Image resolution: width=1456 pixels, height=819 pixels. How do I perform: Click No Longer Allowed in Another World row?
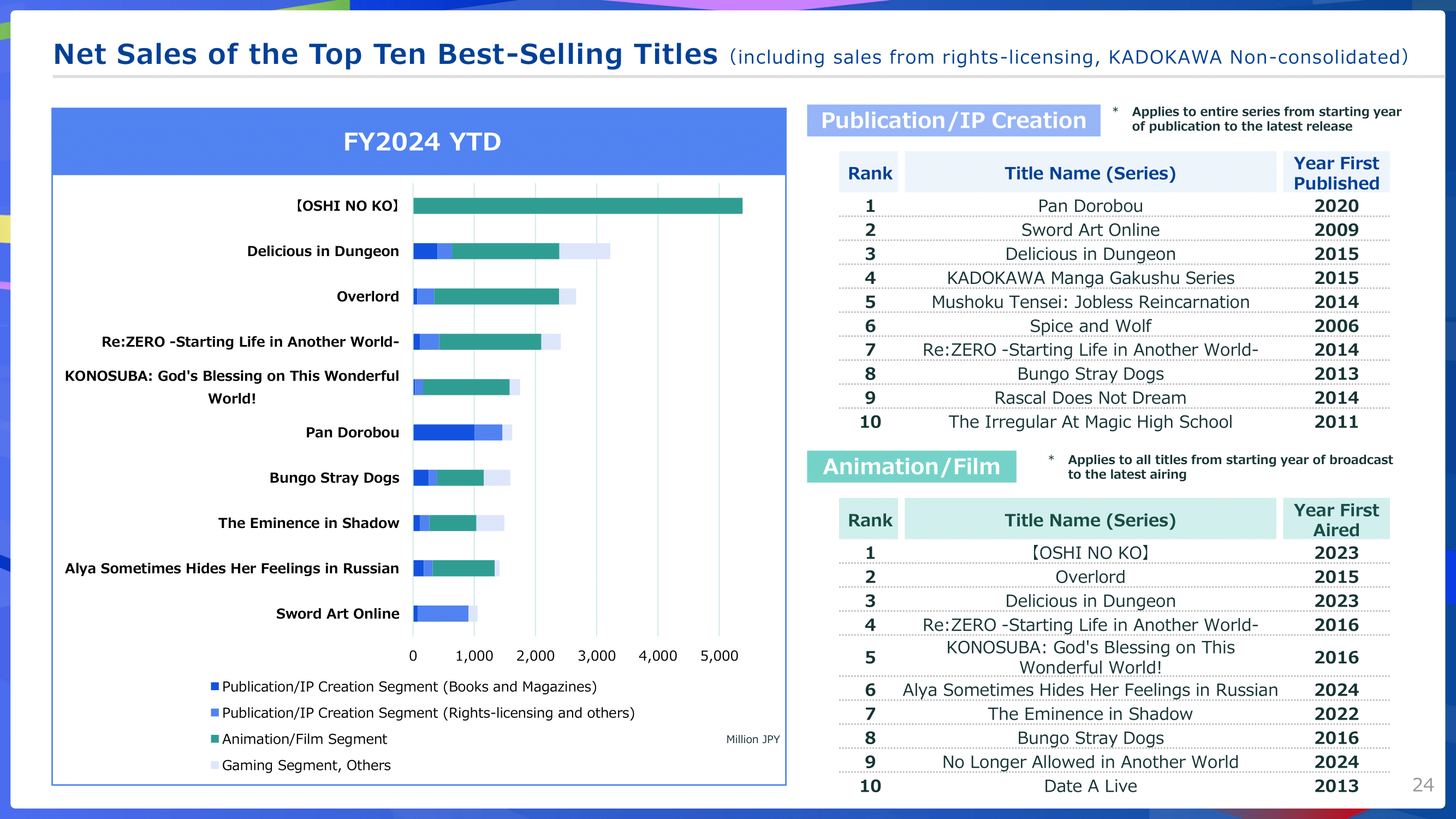tap(1090, 761)
